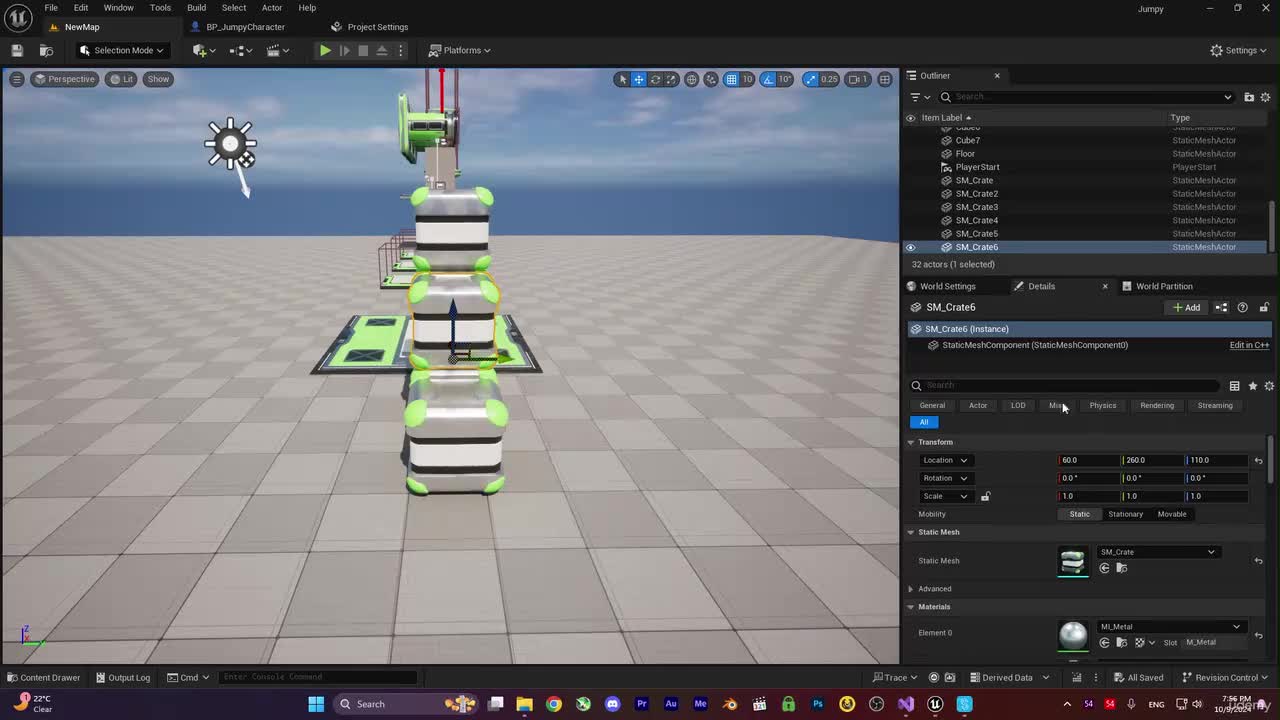
Task: Filter details by the Physics category
Action: (x=1103, y=405)
